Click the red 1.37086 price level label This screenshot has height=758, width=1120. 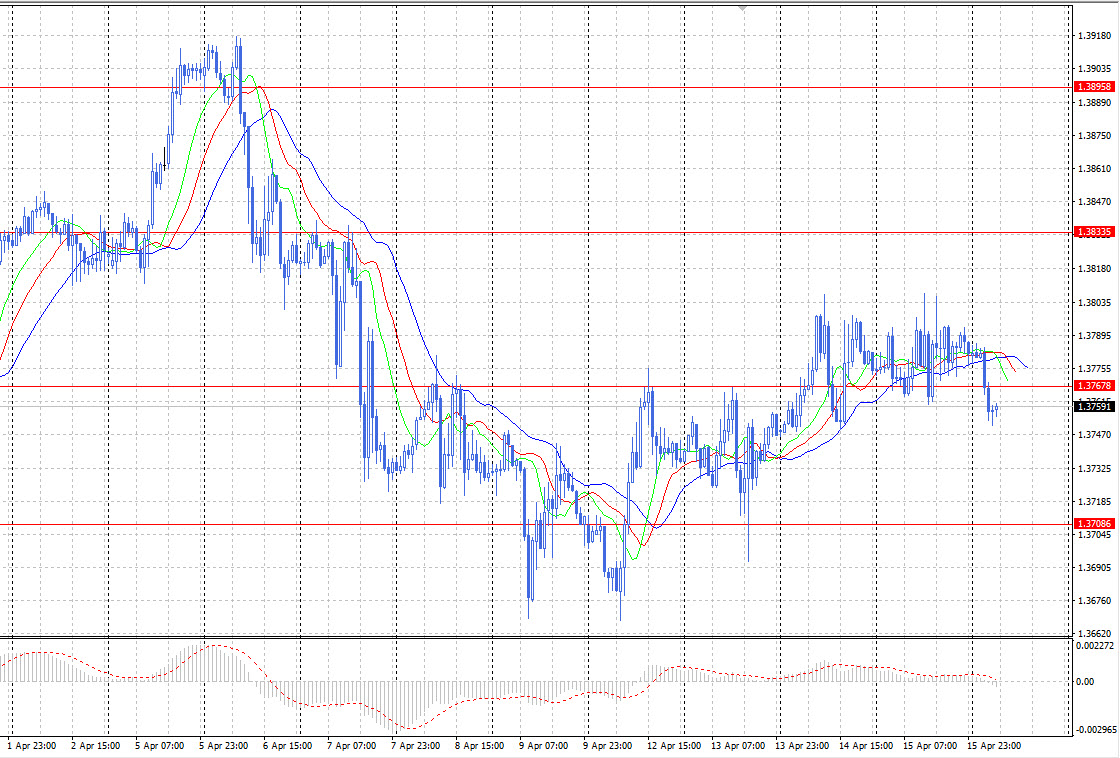coord(1094,524)
